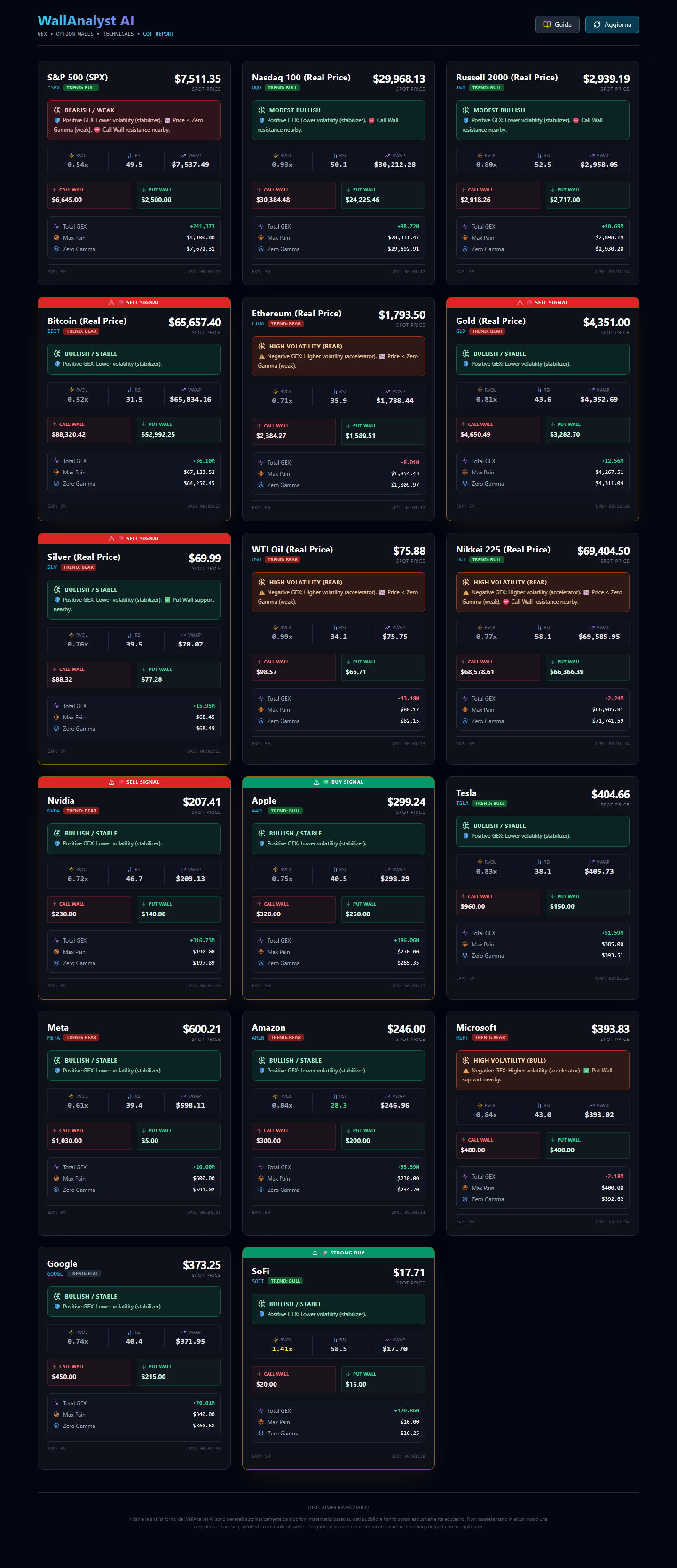The height and width of the screenshot is (1568, 677).
Task: Click the Total GEX pulse icon on Nasdaq 100 card
Action: (x=260, y=227)
